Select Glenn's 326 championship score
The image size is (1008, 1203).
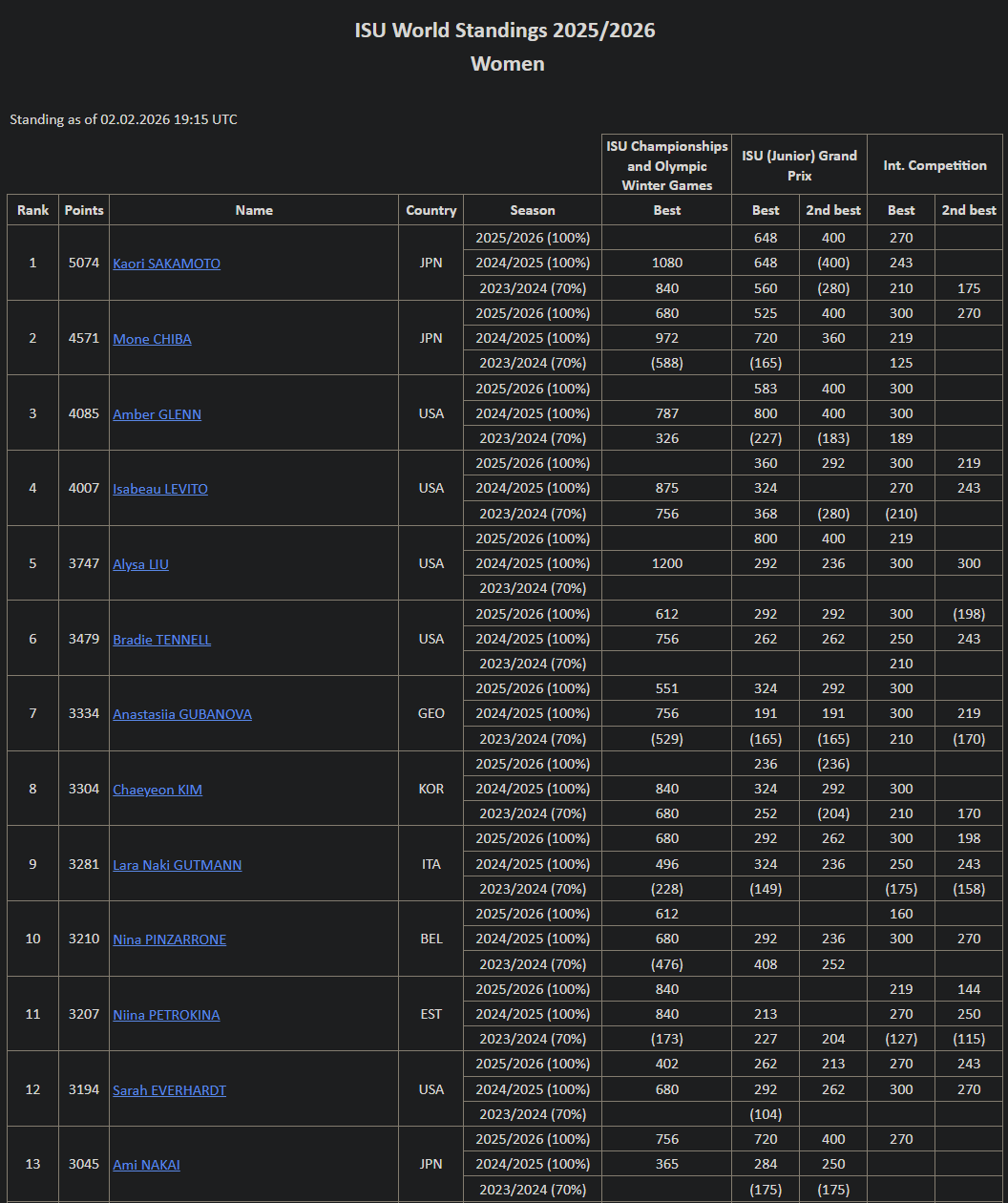667,438
